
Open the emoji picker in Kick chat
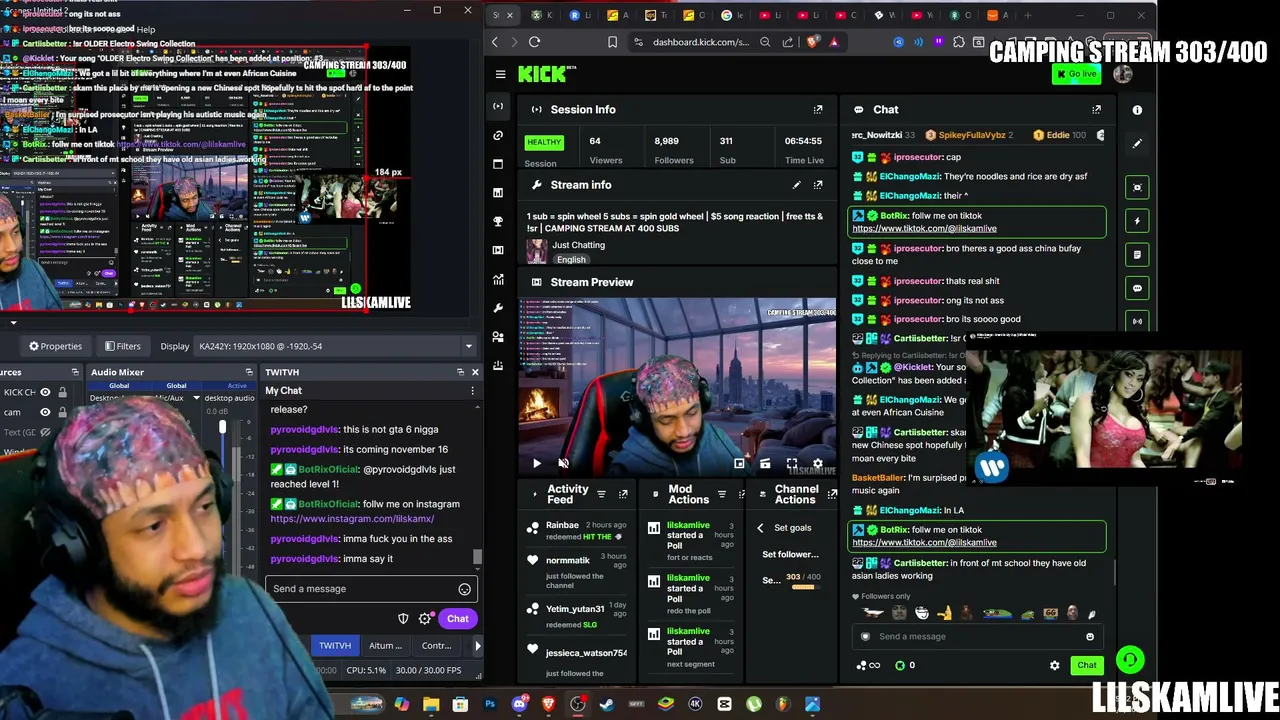(1090, 636)
